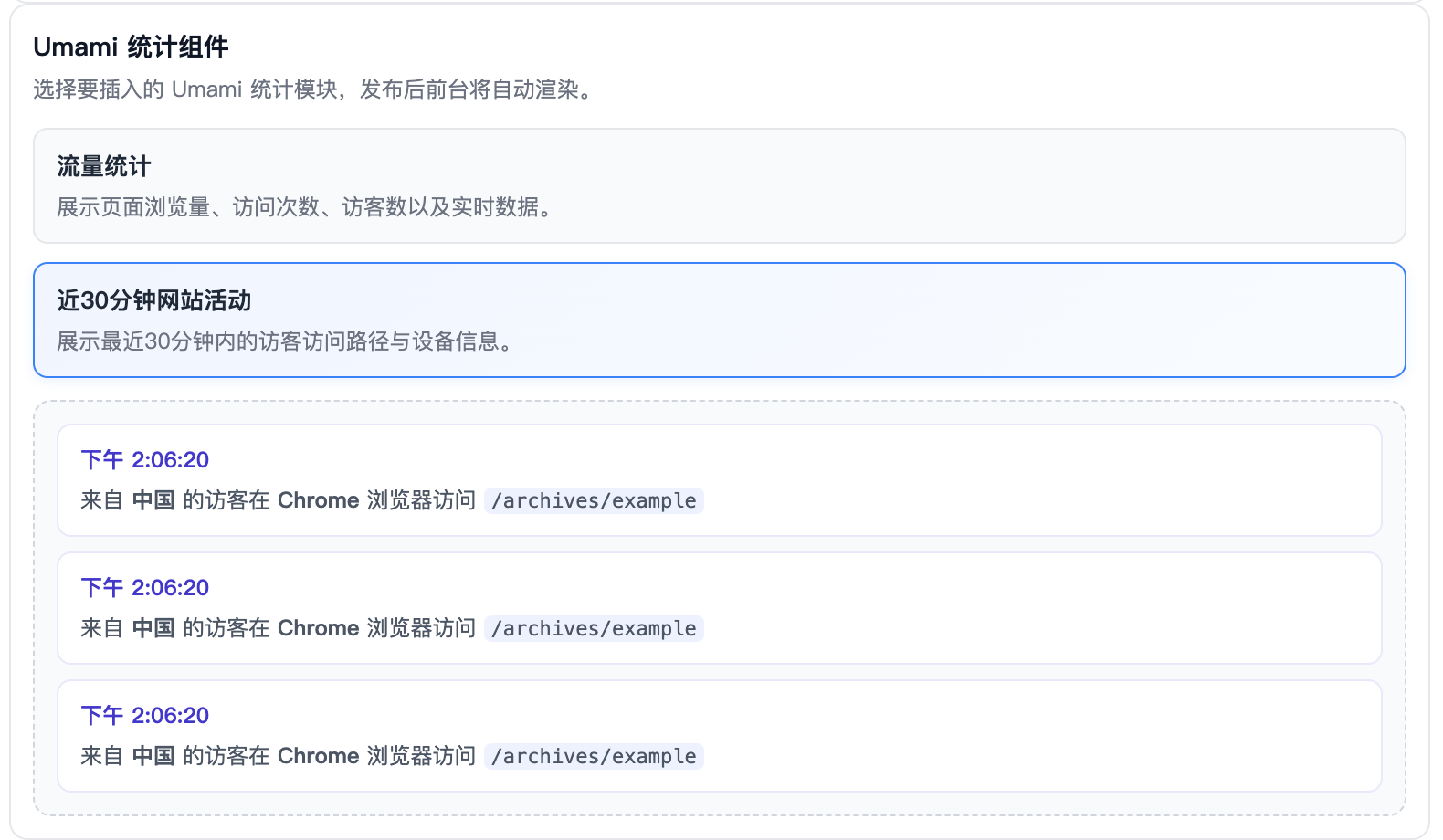Click the 流量统计 card description text
The height and width of the screenshot is (840, 1443).
click(305, 207)
